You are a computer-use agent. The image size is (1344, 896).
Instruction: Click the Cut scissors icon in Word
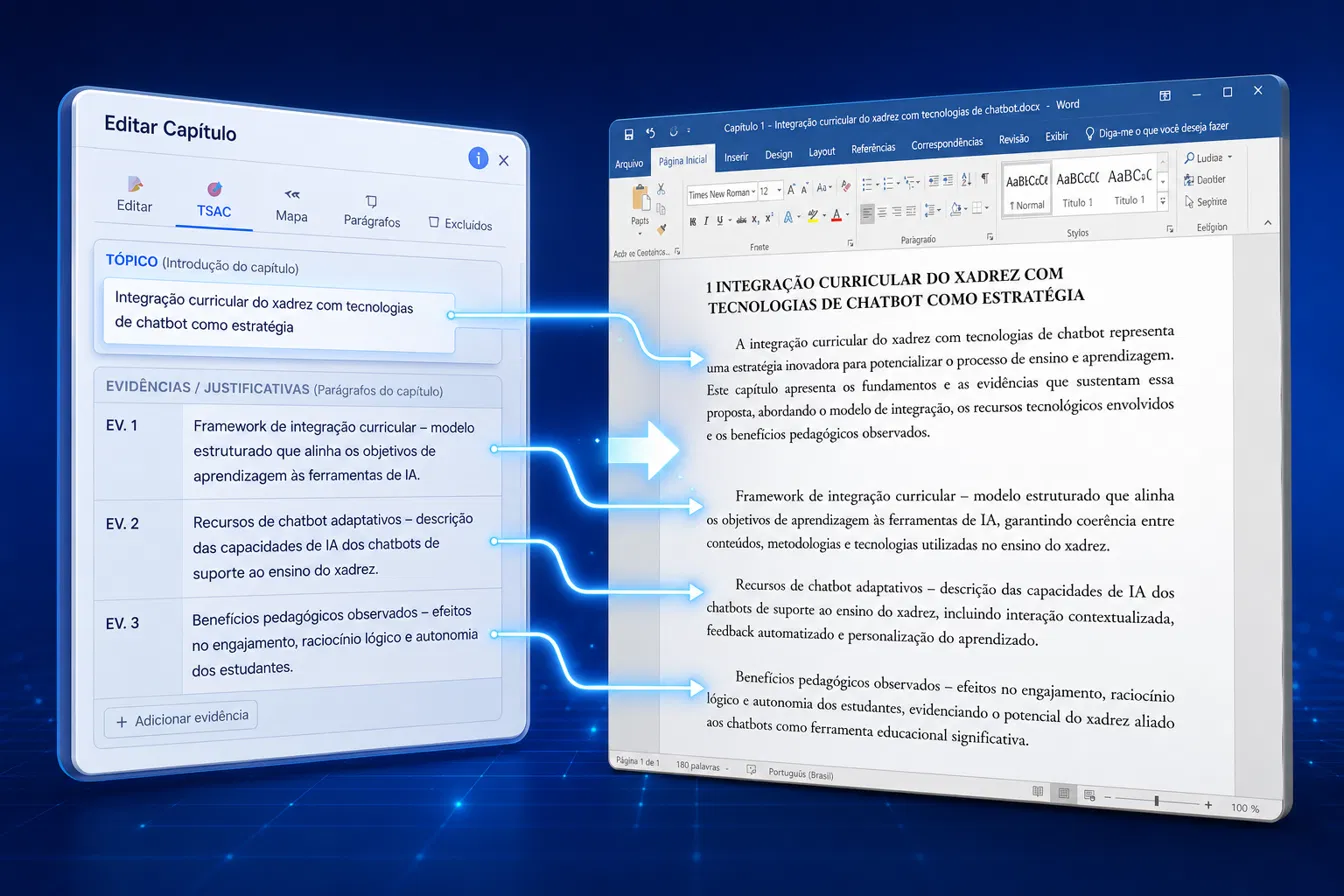pyautogui.click(x=661, y=189)
